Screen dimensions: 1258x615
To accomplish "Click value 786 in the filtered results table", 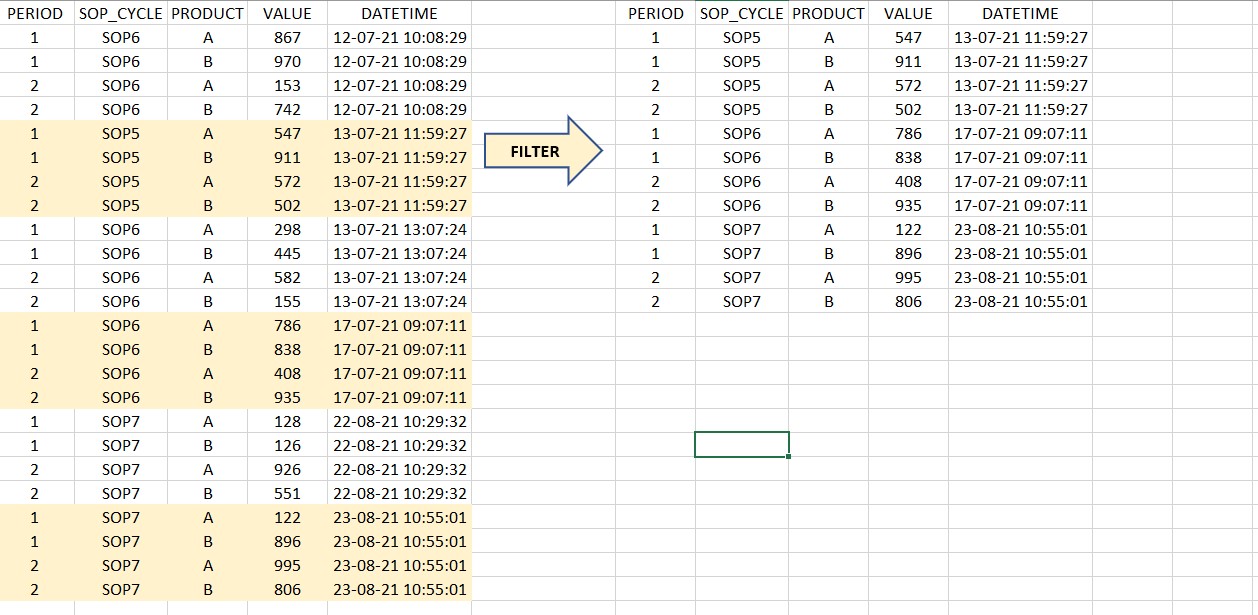I will point(908,133).
